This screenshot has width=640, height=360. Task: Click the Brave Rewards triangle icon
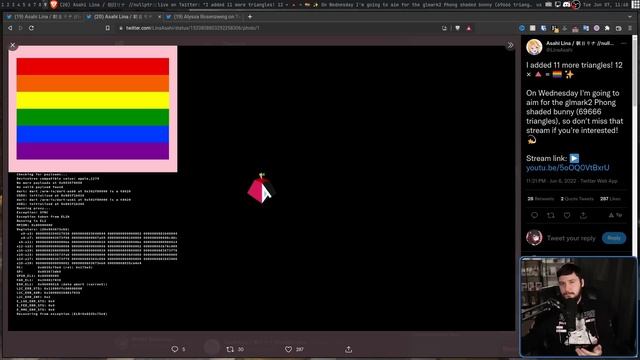469,28
